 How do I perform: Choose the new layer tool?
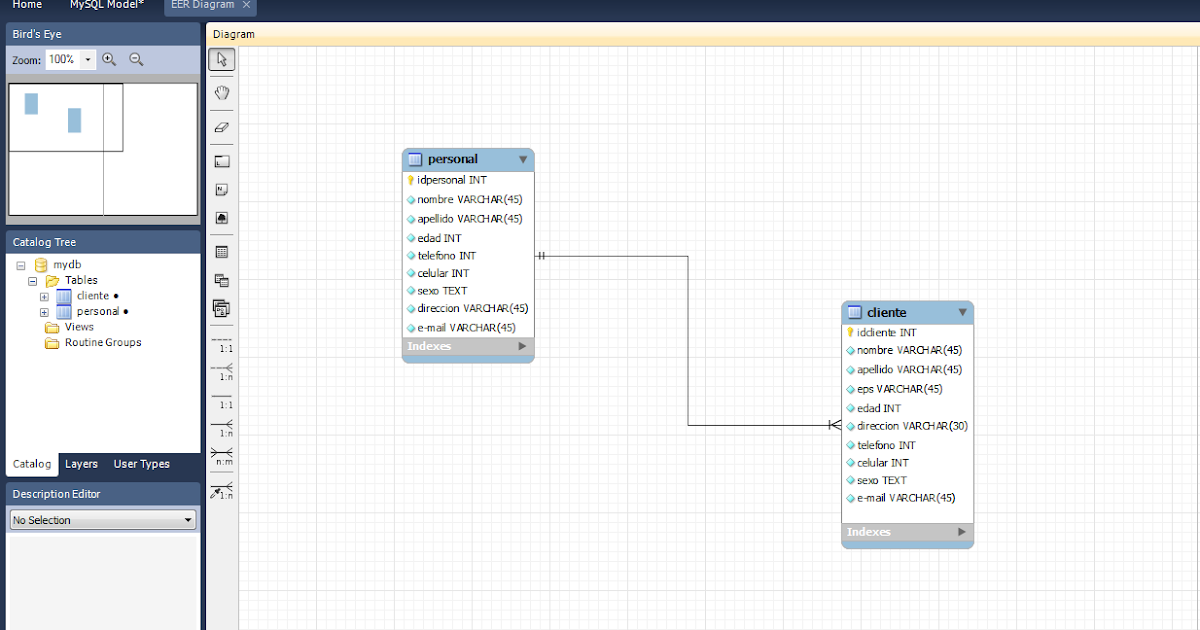222,161
